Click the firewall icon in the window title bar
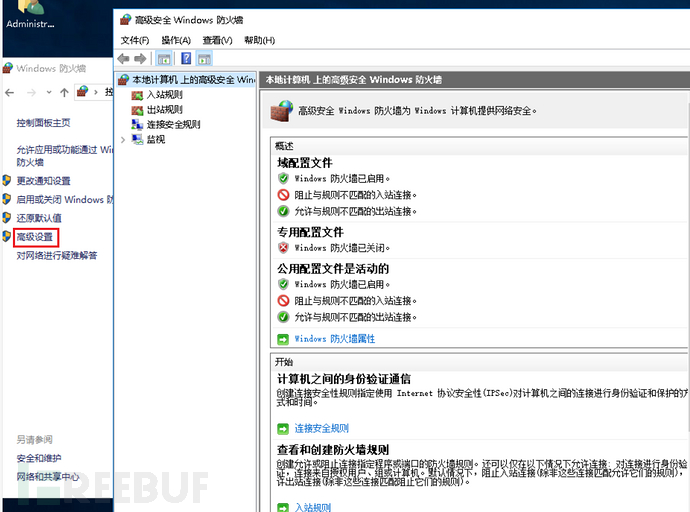Image resolution: width=690 pixels, height=512 pixels. point(125,20)
